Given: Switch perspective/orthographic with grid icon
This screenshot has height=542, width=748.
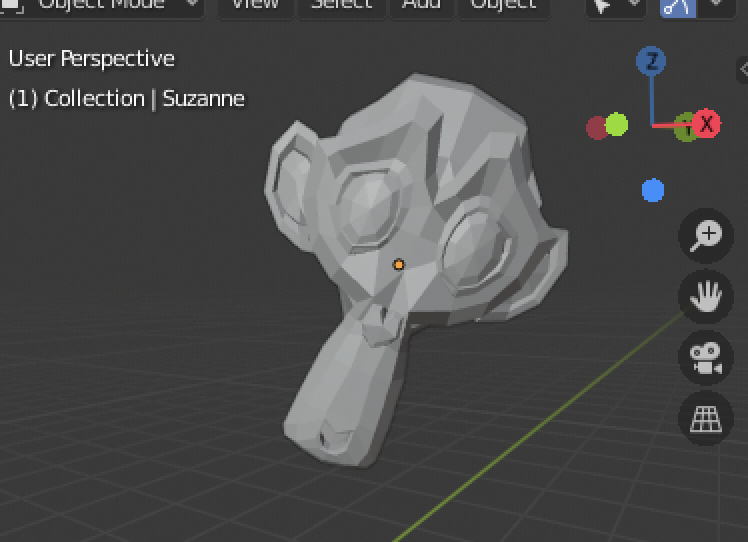Looking at the screenshot, I should (706, 418).
